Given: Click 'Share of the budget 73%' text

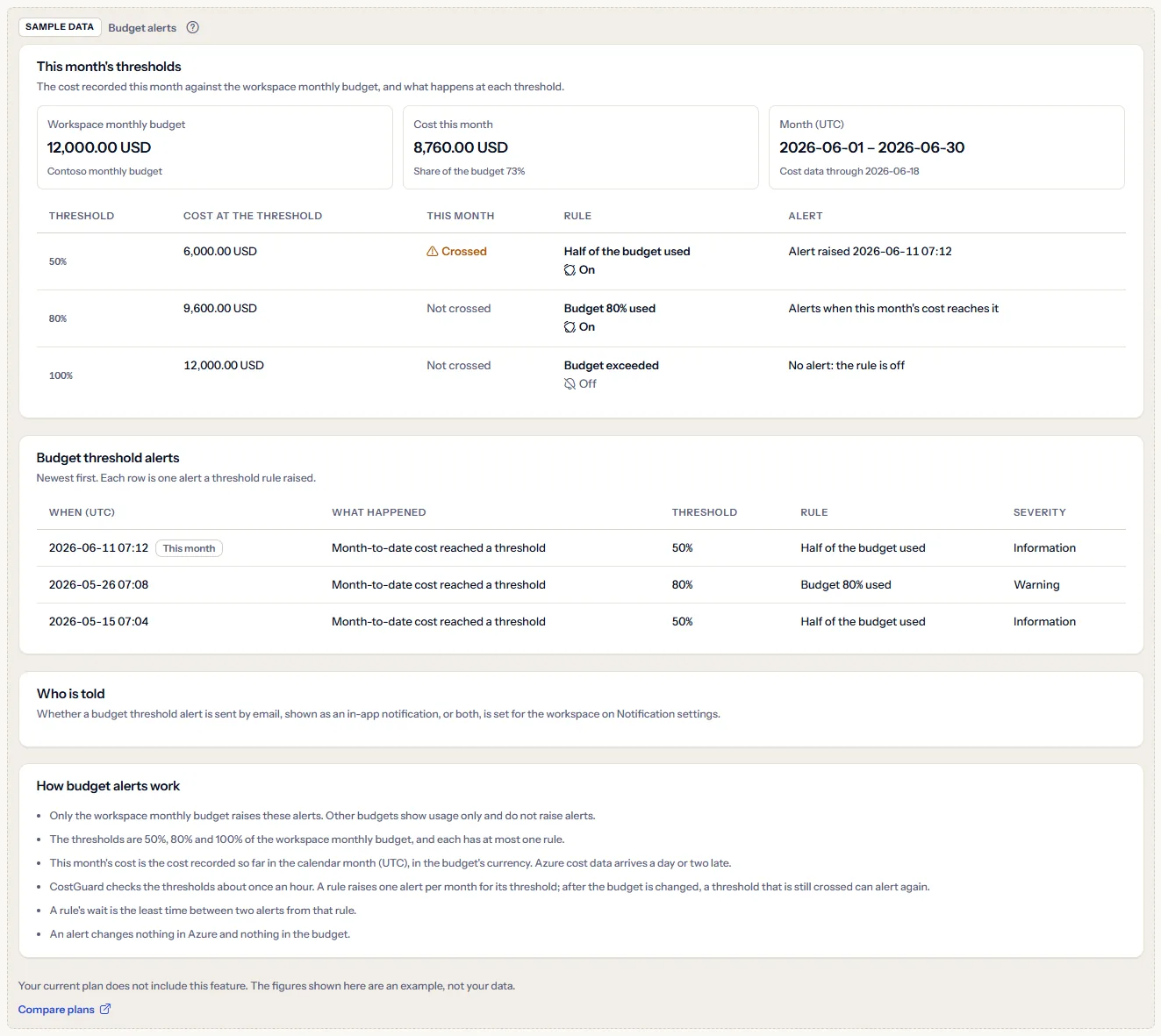Looking at the screenshot, I should point(469,171).
